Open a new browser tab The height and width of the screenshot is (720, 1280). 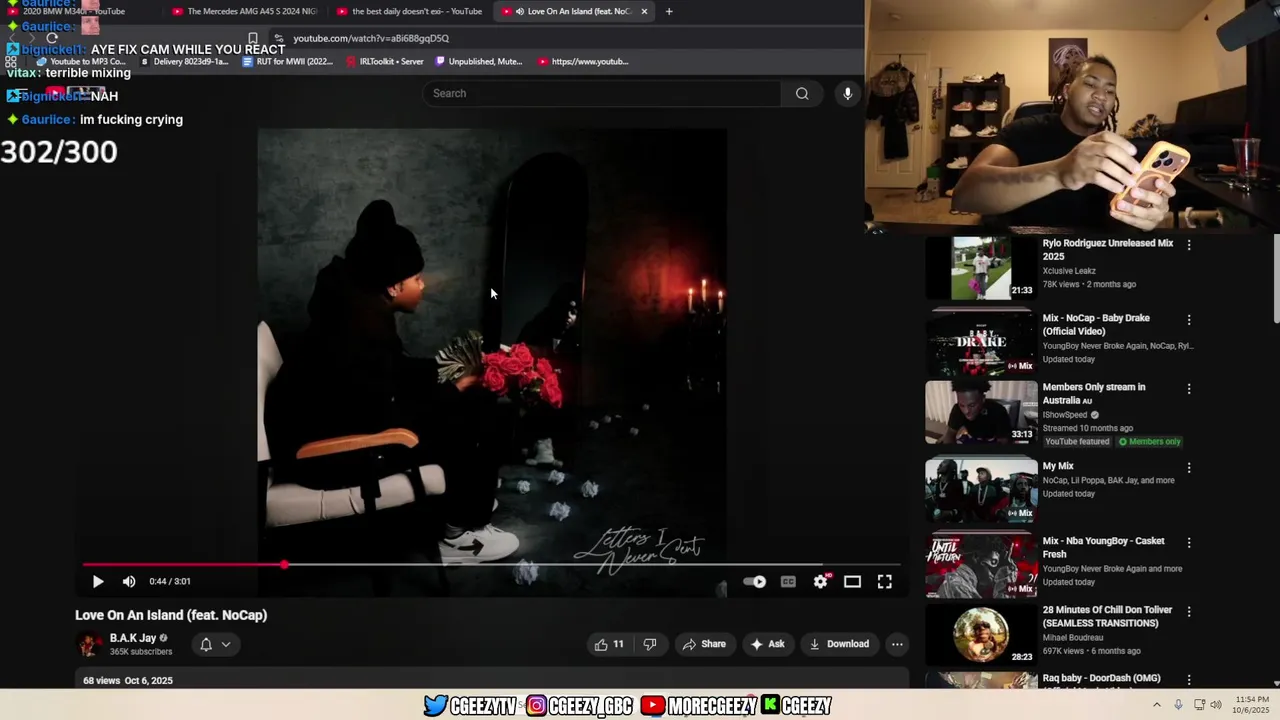(669, 11)
